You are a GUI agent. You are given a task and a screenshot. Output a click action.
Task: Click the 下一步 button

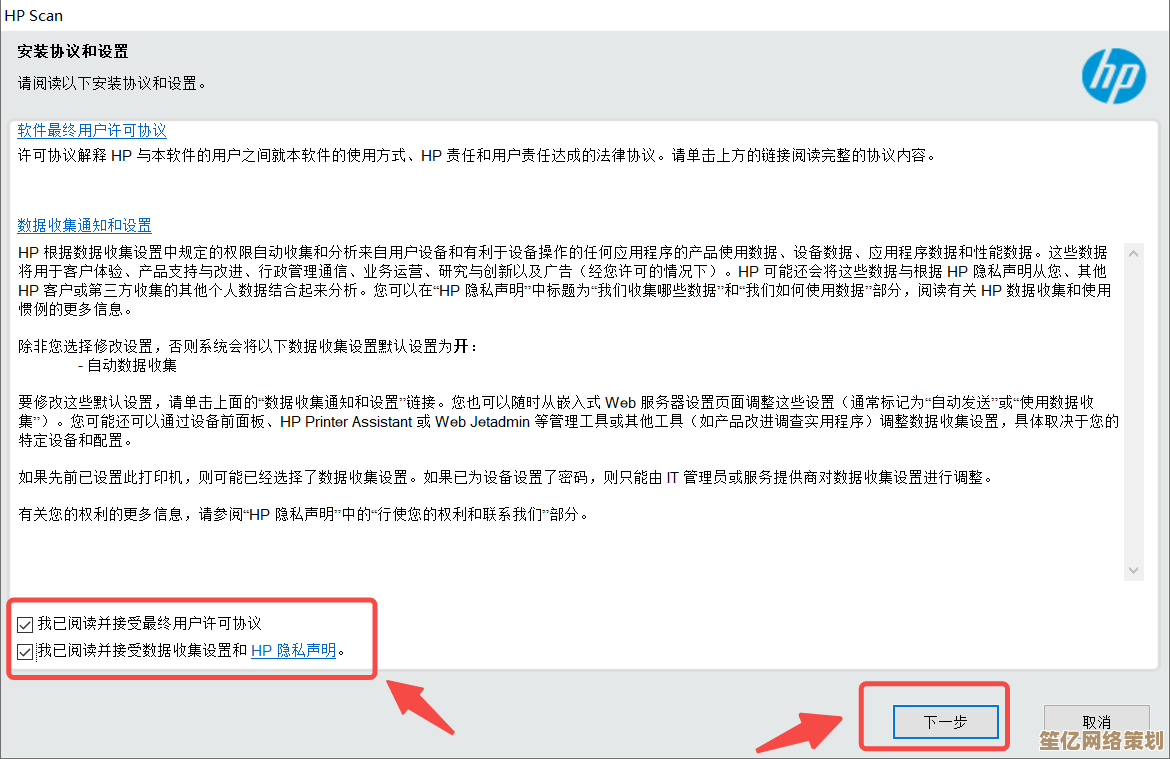(x=945, y=722)
